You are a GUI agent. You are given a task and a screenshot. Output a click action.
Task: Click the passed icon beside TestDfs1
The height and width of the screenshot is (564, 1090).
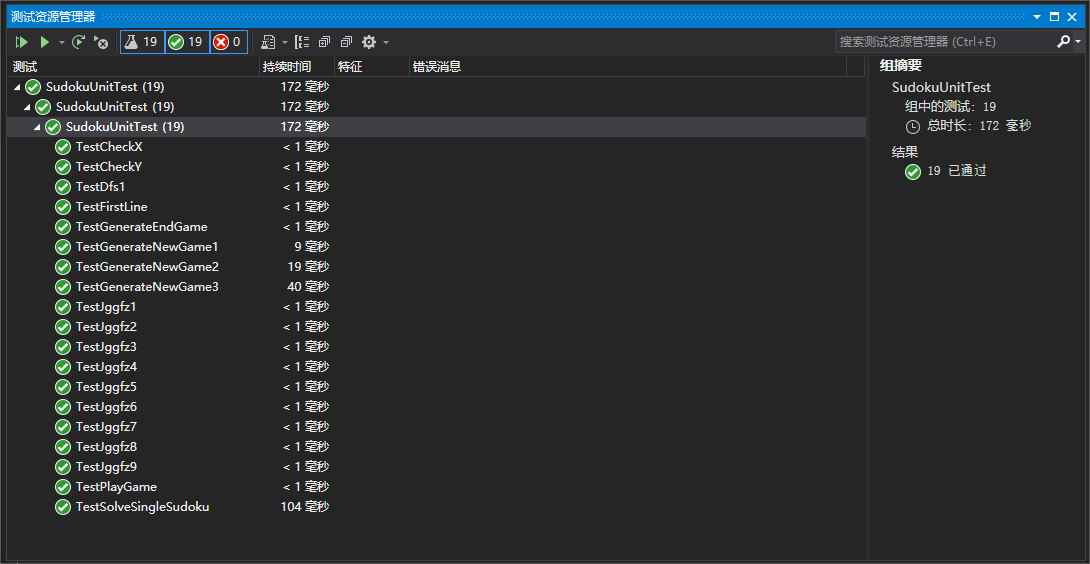pos(63,187)
